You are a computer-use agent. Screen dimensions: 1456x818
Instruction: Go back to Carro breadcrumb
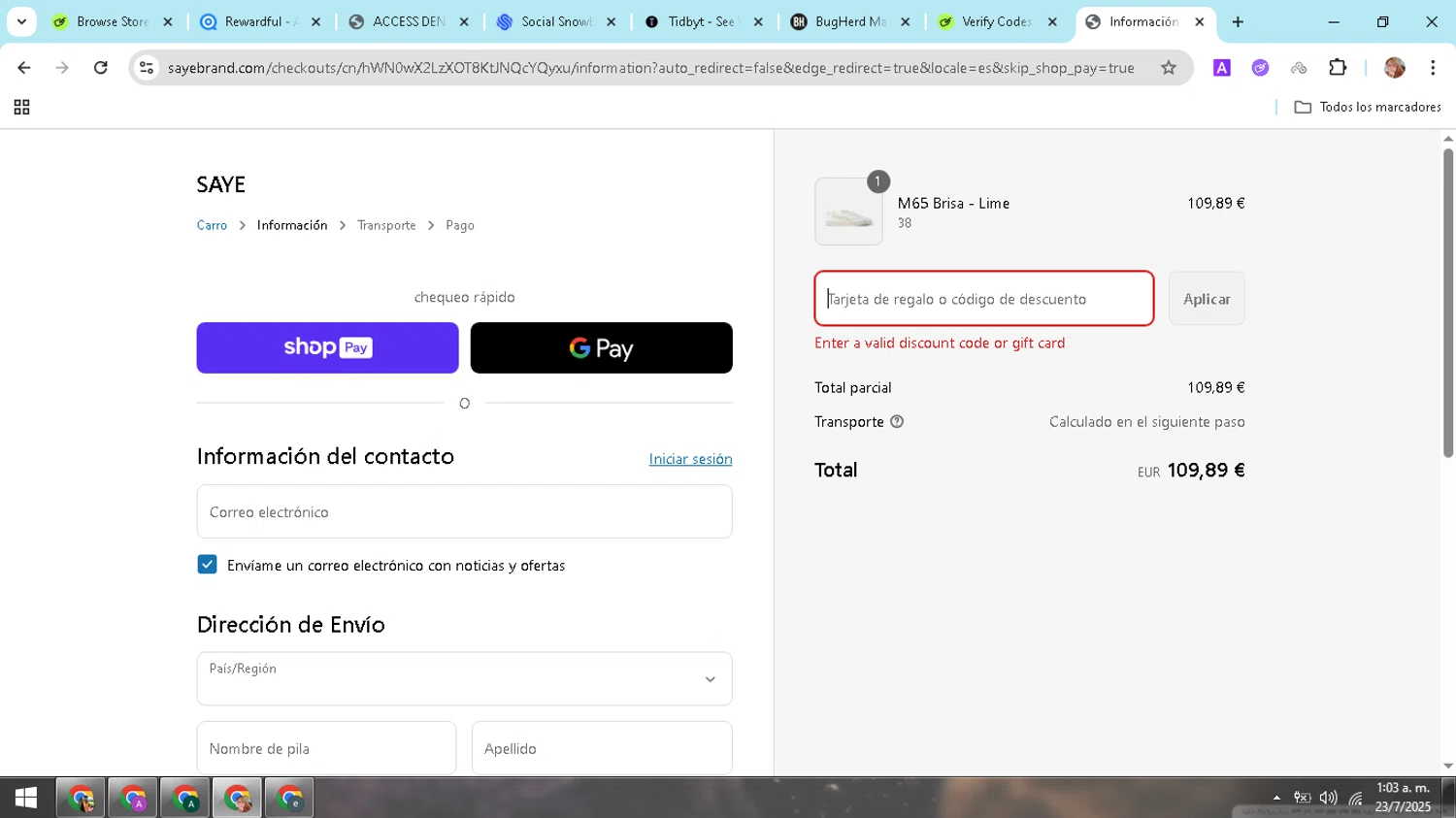click(212, 225)
